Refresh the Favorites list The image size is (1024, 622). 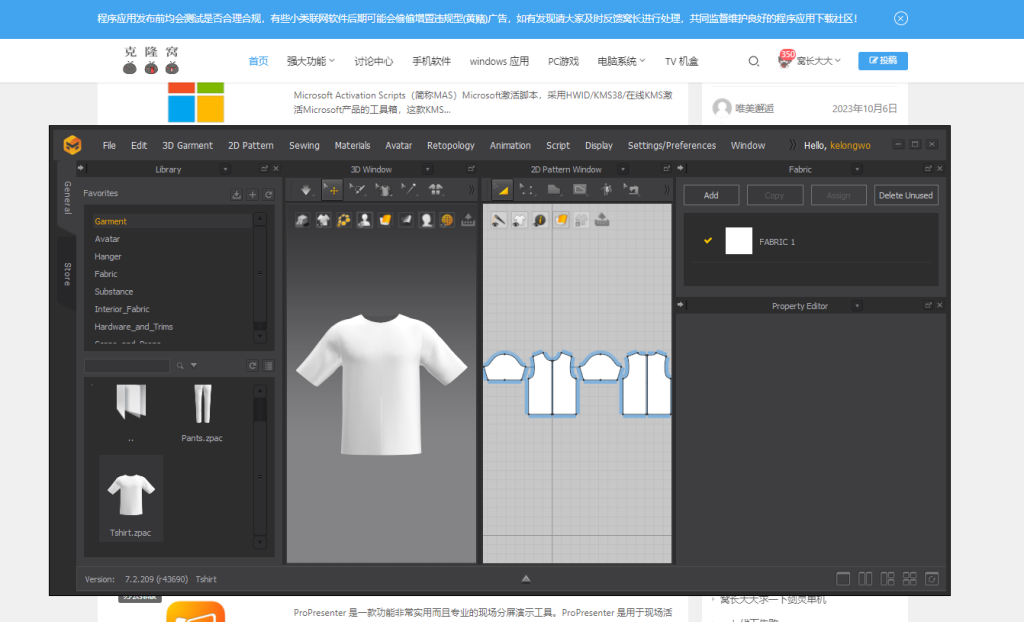[x=268, y=195]
